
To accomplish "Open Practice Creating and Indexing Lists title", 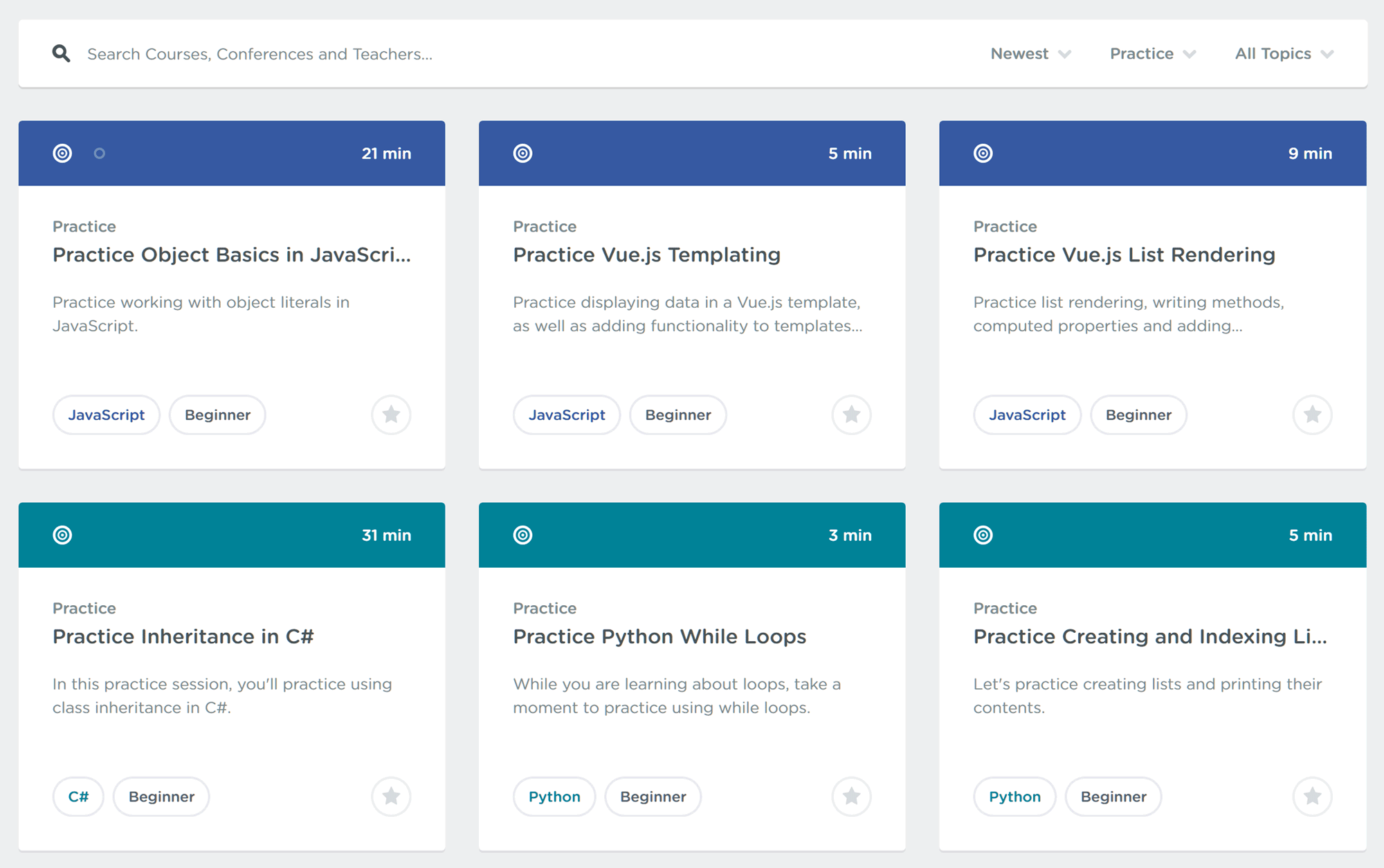I will pos(1150,636).
